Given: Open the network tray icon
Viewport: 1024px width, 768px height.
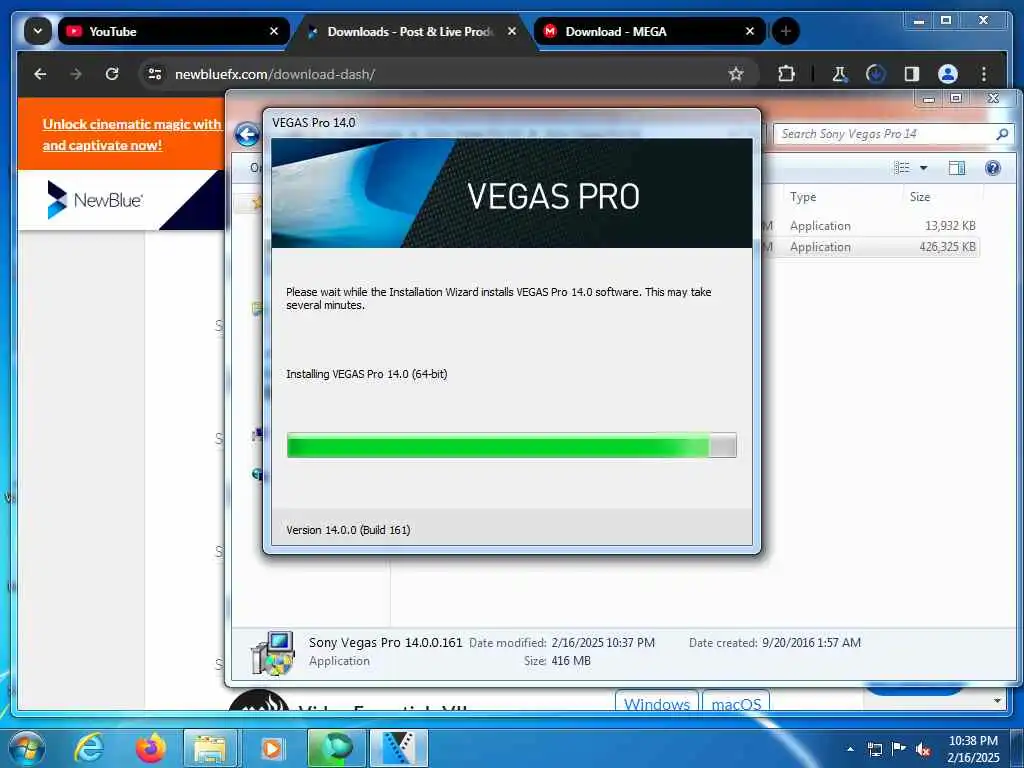Looking at the screenshot, I should (874, 749).
